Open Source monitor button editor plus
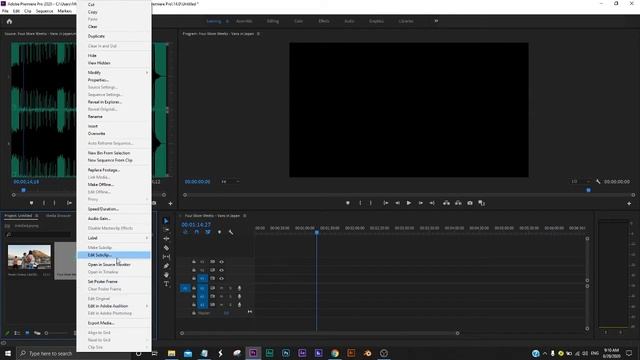 tap(170, 203)
